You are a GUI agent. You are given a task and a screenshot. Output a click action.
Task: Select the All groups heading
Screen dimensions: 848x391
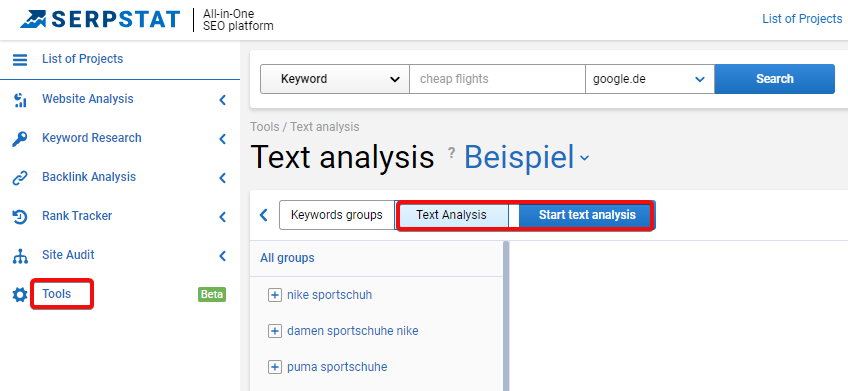(287, 258)
